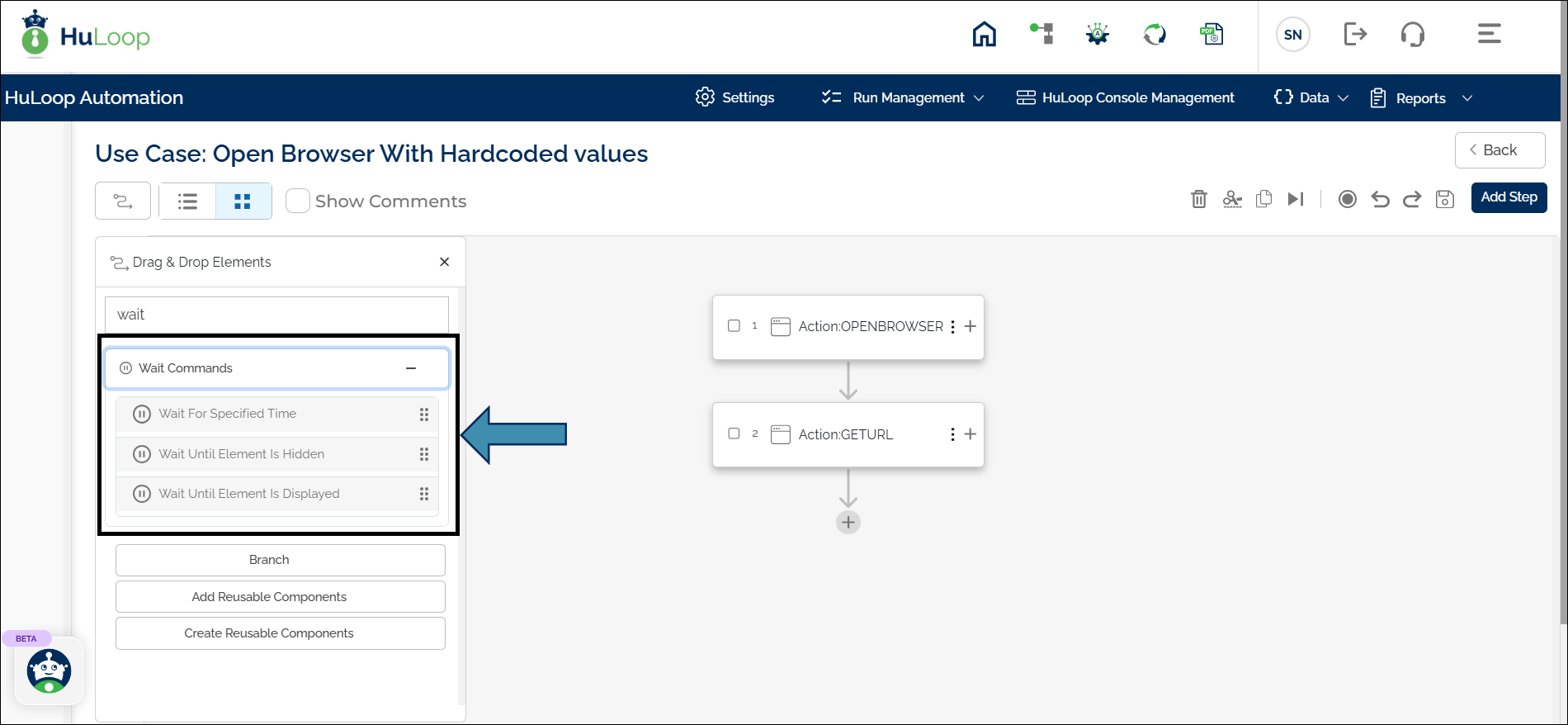Open the hamburger menu
Screen dimensions: 1568x725
click(x=1489, y=34)
